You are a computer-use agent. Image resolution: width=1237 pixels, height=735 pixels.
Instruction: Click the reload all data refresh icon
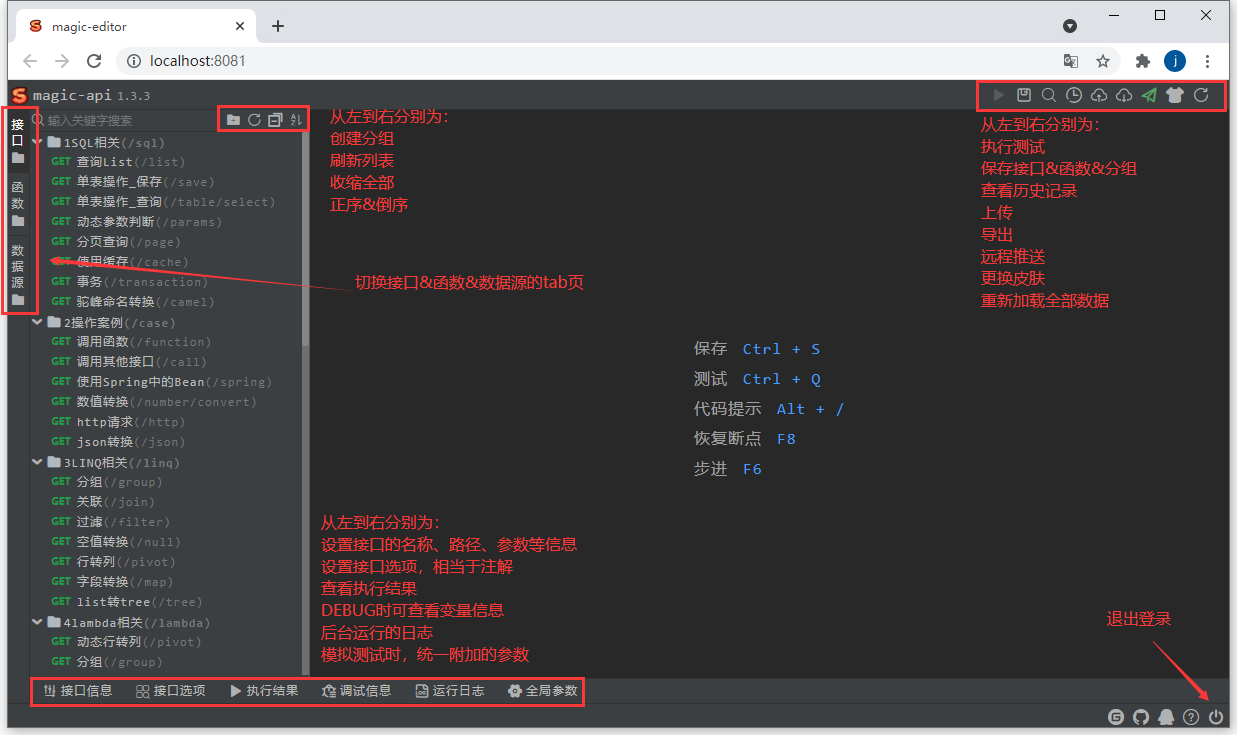click(1200, 94)
